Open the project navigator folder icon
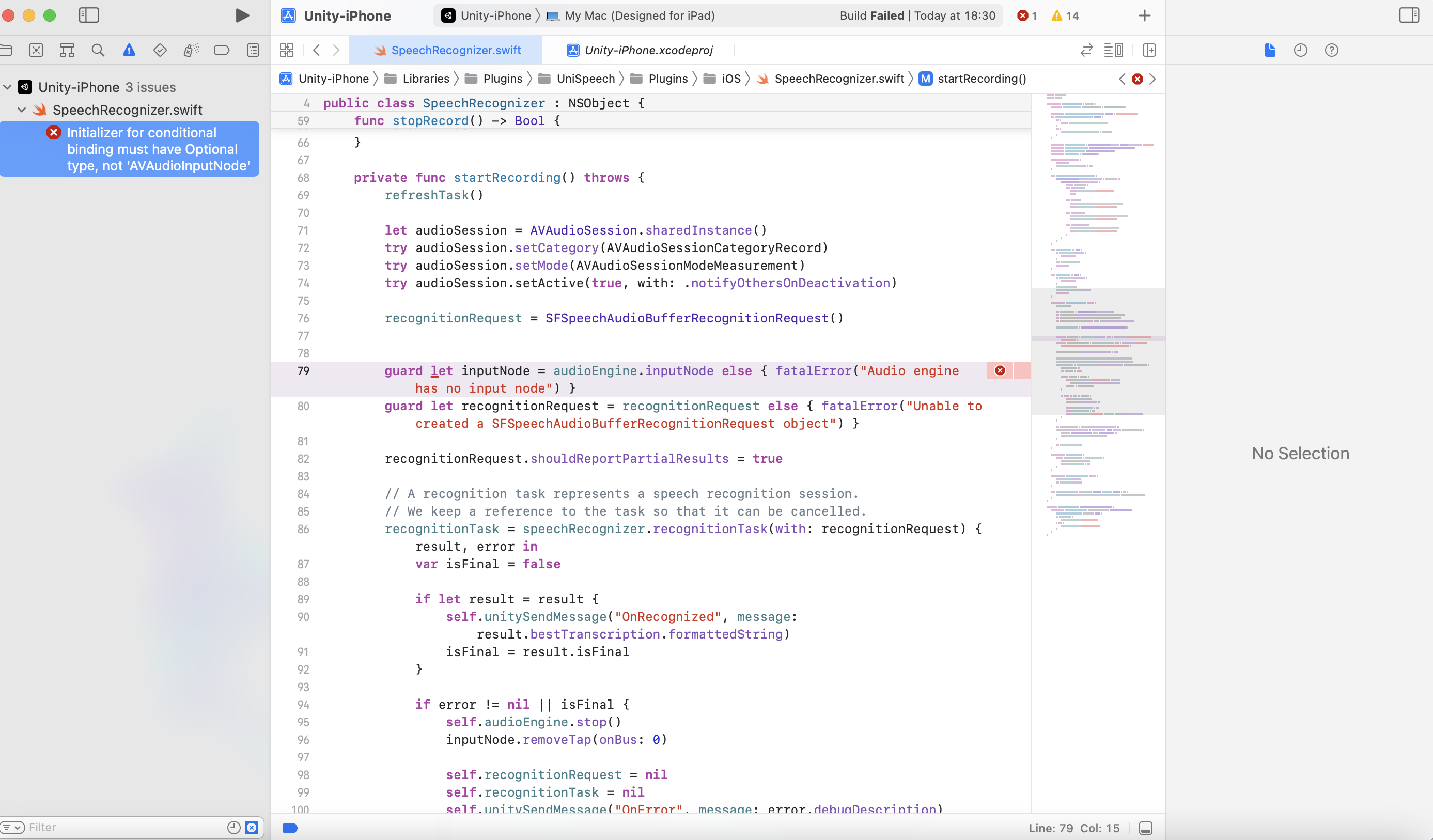This screenshot has height=840, width=1433. coord(6,51)
